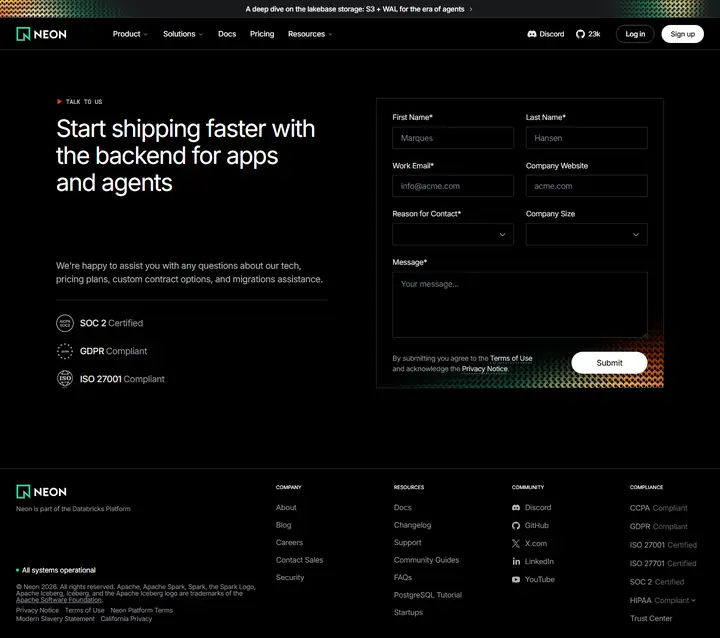720x638 pixels.
Task: Open the About link in footer
Action: (x=286, y=508)
